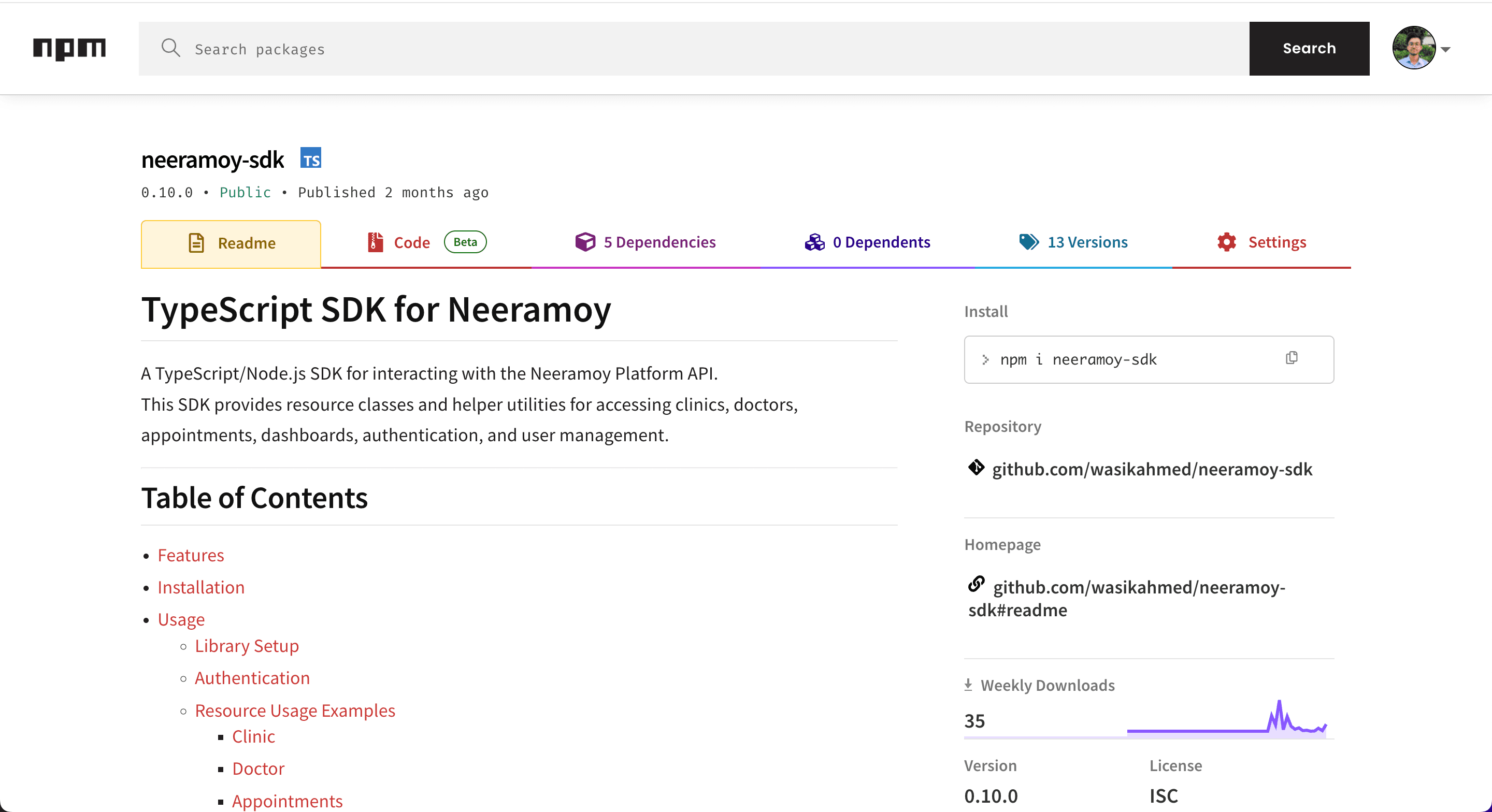
Task: Click the npm logo
Action: pos(69,49)
